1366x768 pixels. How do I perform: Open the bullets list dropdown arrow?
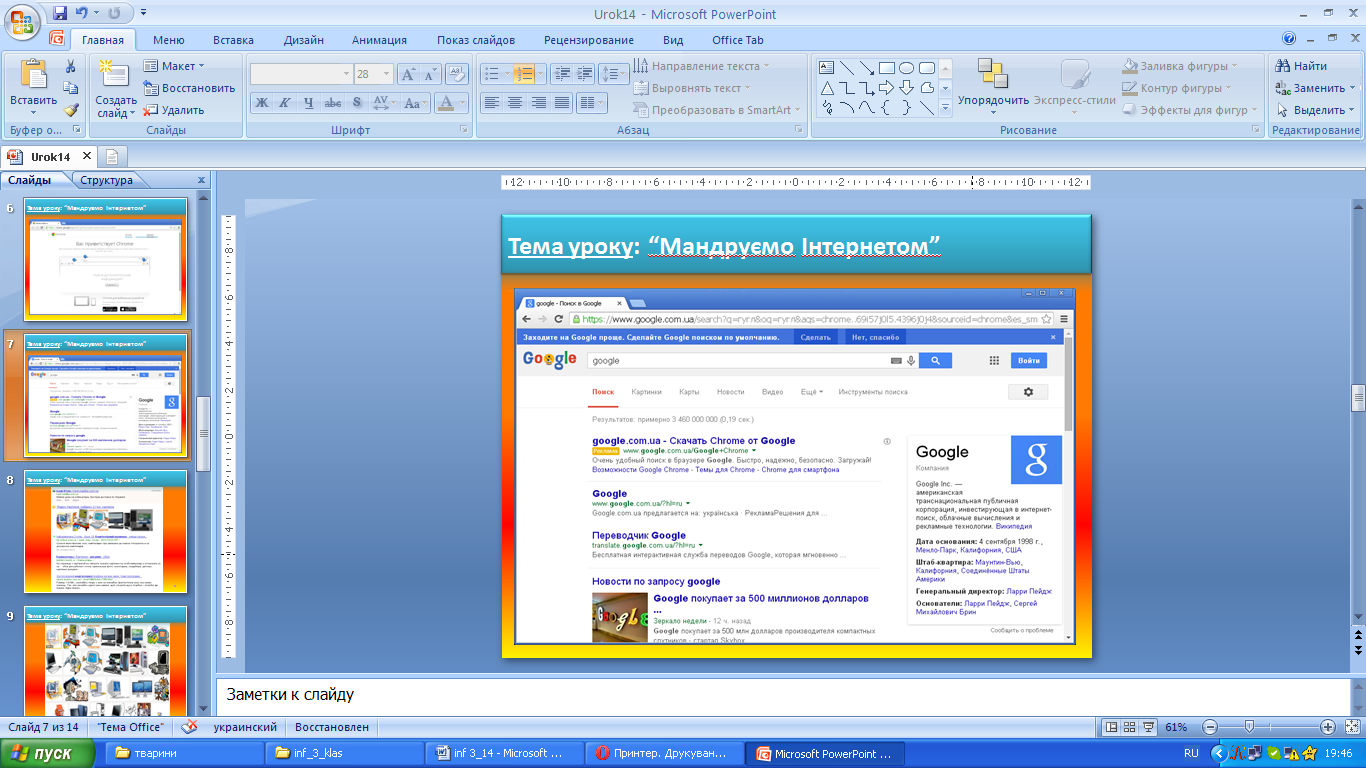504,74
